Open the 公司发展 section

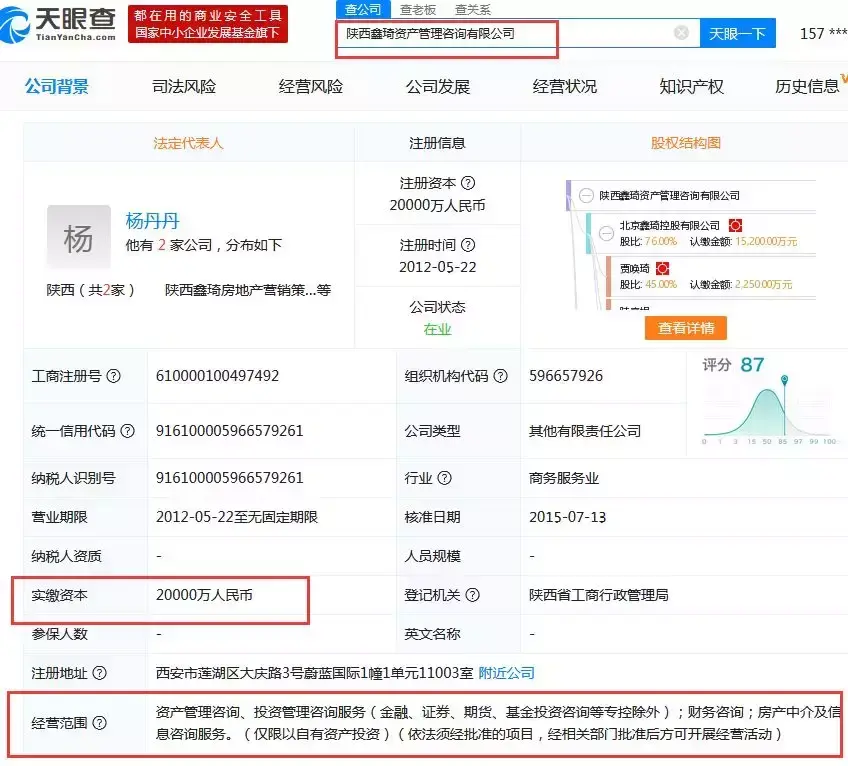[438, 87]
